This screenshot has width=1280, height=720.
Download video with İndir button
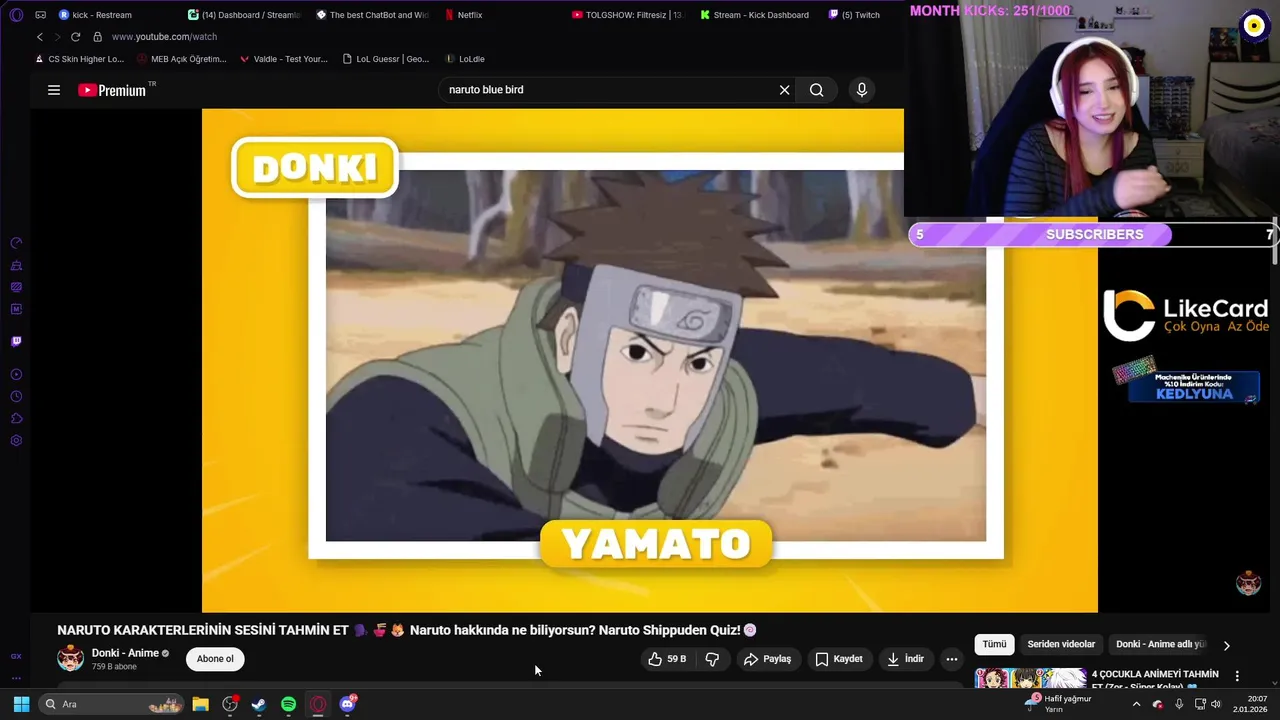(906, 659)
